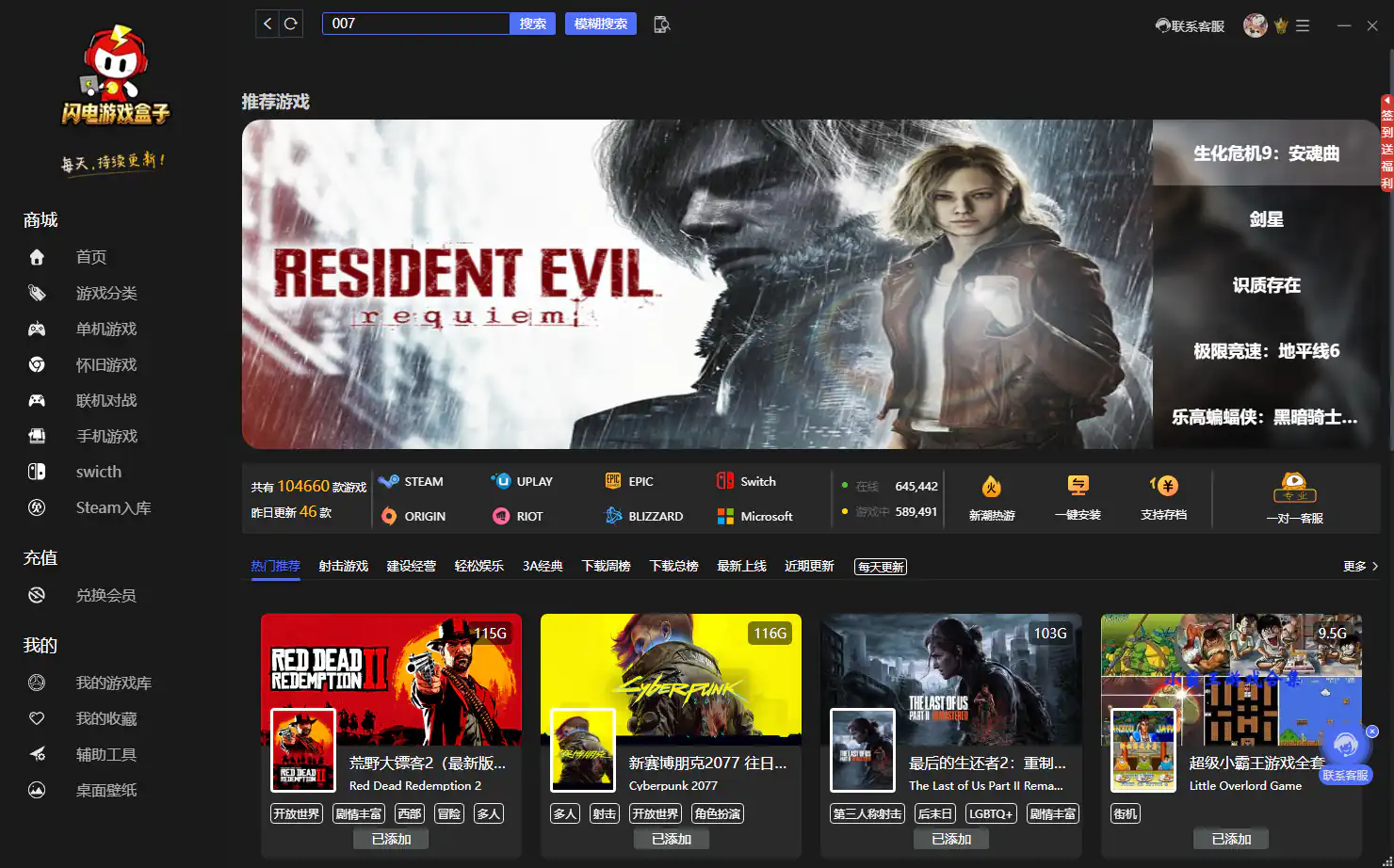Switch to the 建设经营 tab
Screen dimensions: 1394x868
click(411, 566)
